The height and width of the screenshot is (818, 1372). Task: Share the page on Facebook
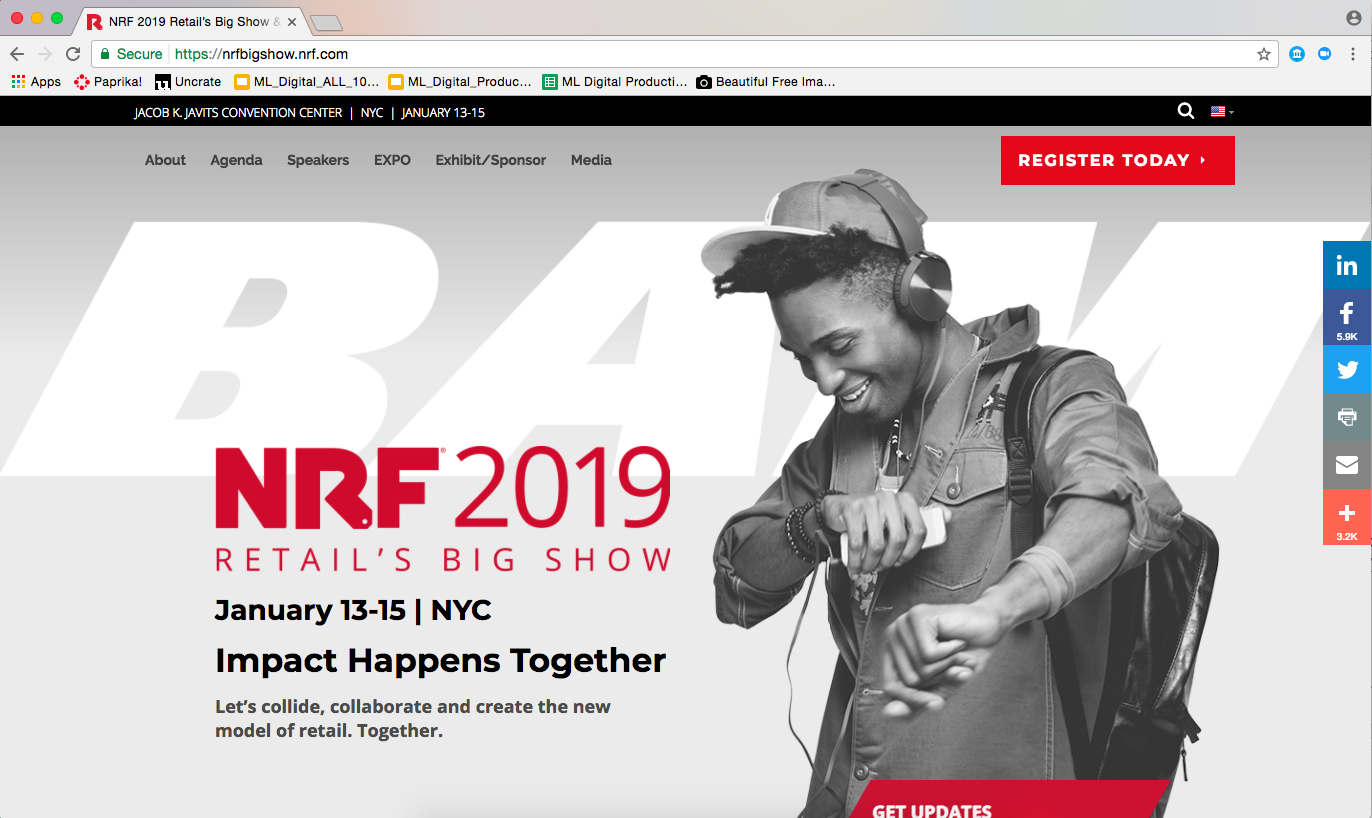pyautogui.click(x=1347, y=318)
